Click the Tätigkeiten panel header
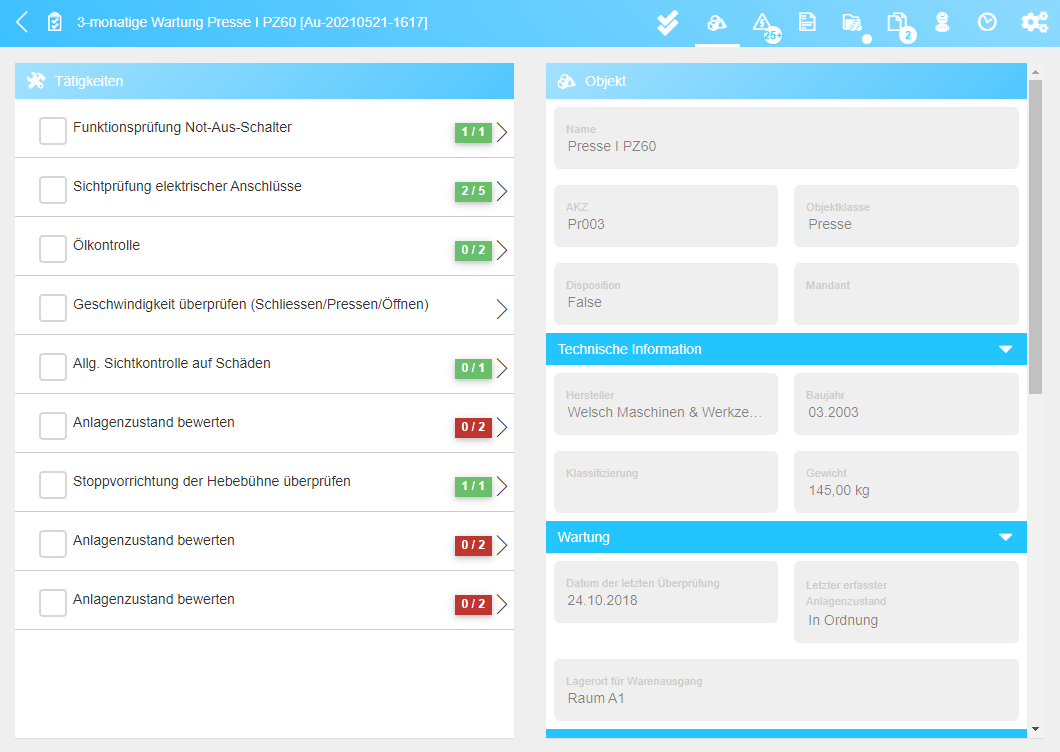1060x752 pixels. [x=264, y=81]
